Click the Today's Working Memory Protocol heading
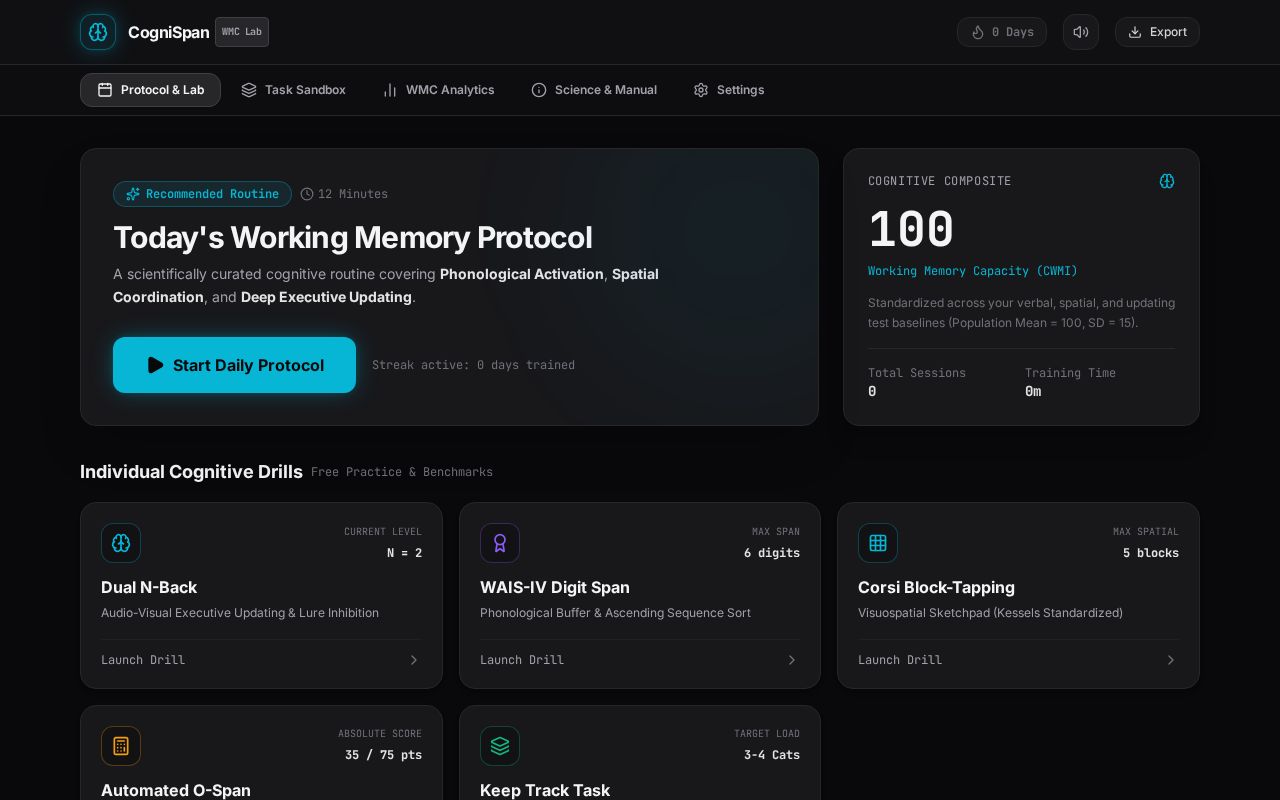The image size is (1280, 800). point(352,238)
